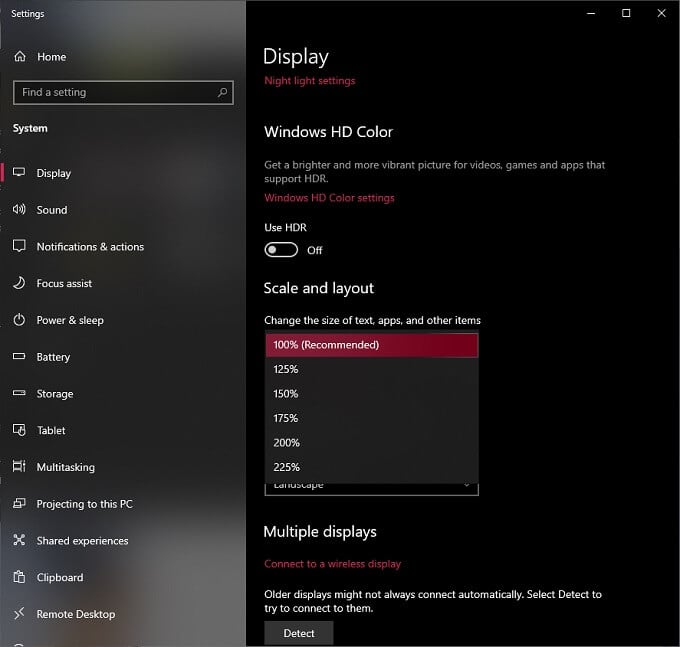
Task: Click the Remote Desktop icon
Action: point(19,613)
